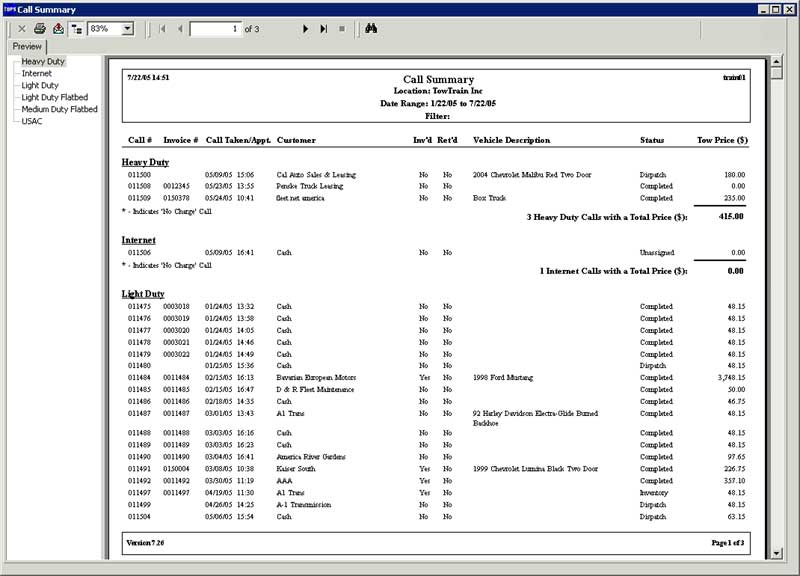Click the Call Summary report title
This screenshot has height=576, width=800.
pos(438,80)
